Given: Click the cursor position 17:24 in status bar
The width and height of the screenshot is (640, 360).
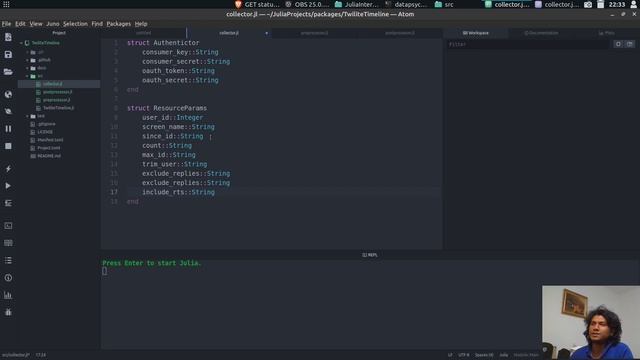Looking at the screenshot, I should [40, 355].
